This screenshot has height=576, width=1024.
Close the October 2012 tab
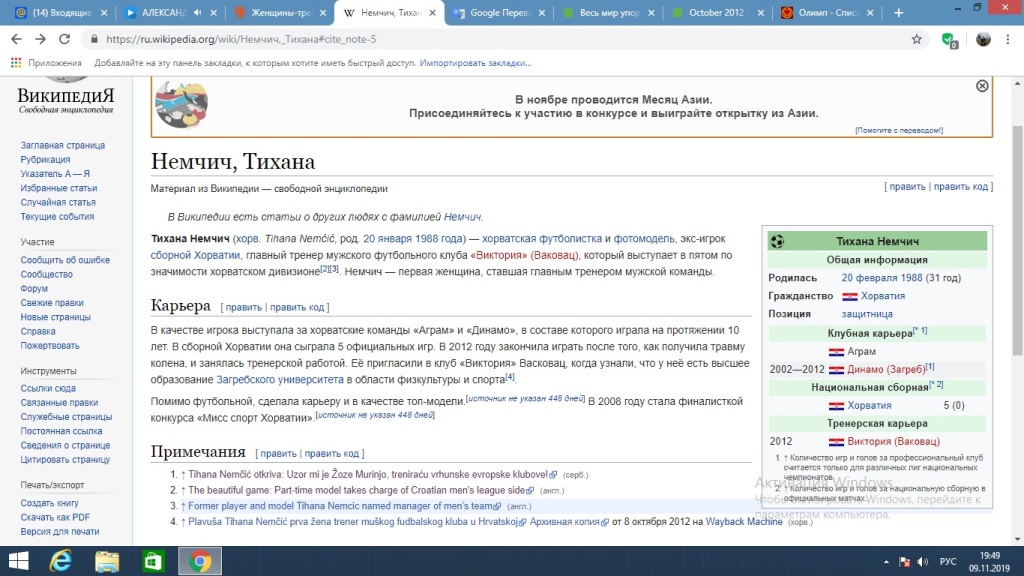click(760, 12)
